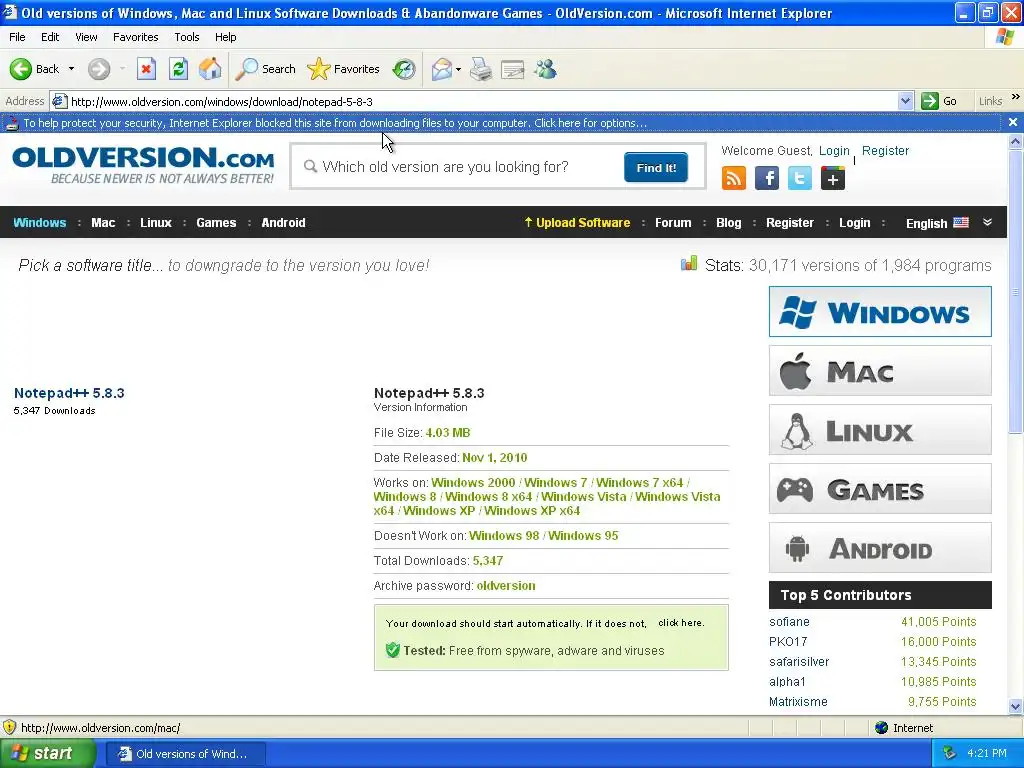This screenshot has width=1024, height=768.
Task: Click the Go button
Action: [x=939, y=101]
